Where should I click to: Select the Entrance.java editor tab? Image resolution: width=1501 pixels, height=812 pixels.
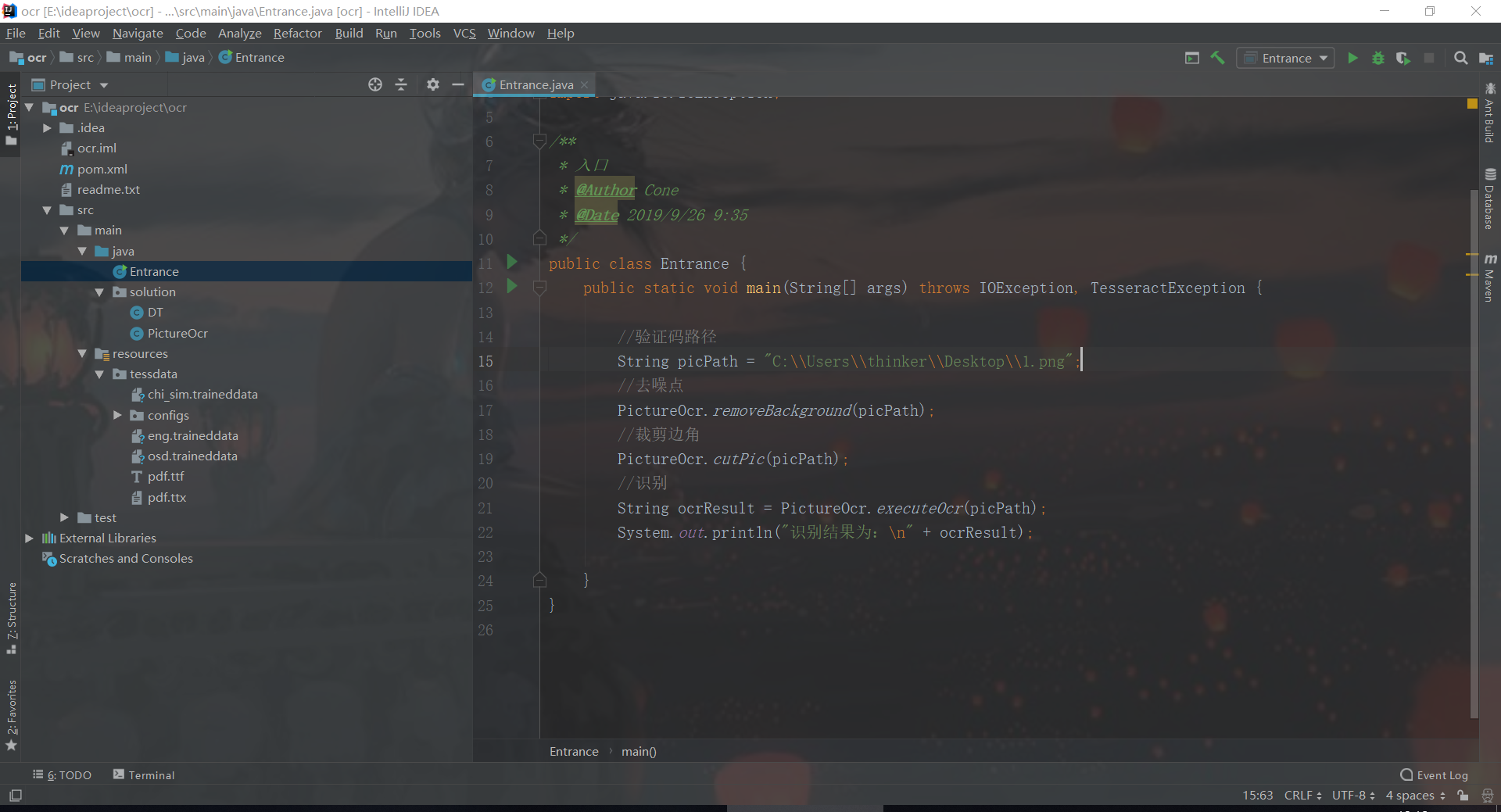pyautogui.click(x=536, y=84)
